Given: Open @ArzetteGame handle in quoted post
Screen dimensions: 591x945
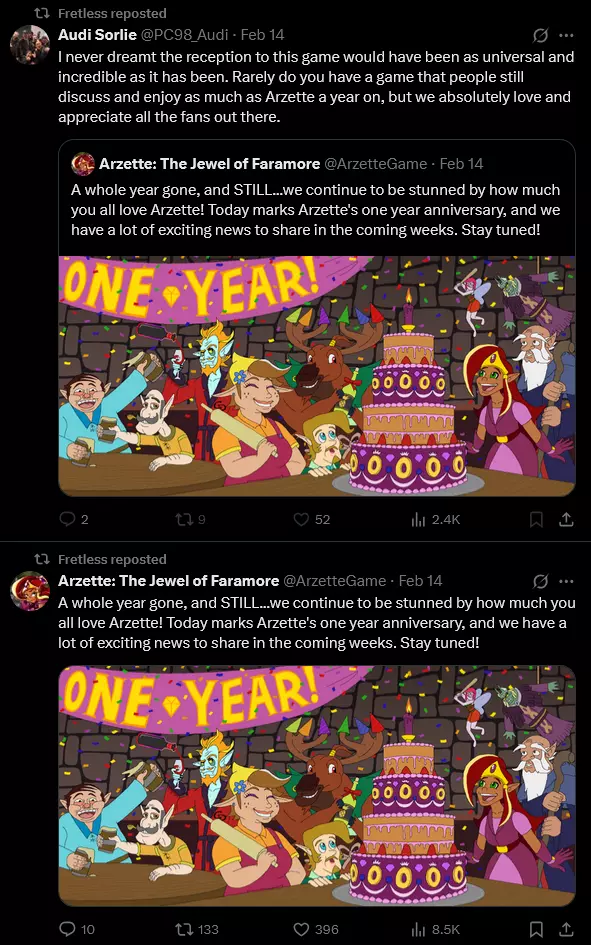Looking at the screenshot, I should pyautogui.click(x=375, y=164).
